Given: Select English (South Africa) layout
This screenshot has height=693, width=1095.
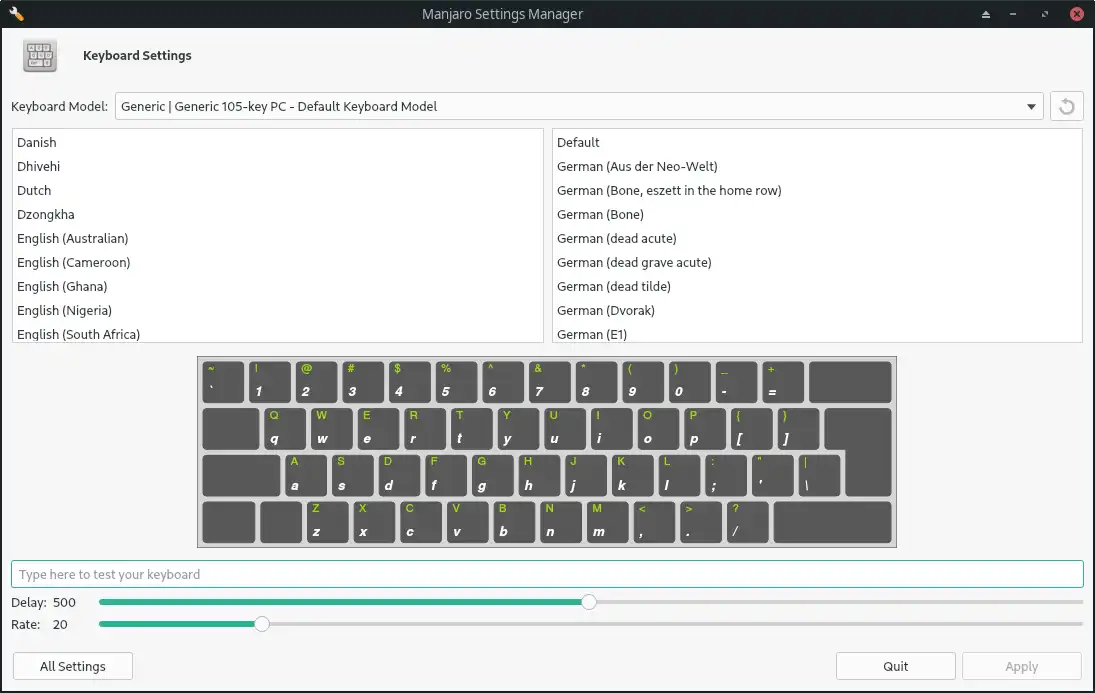Looking at the screenshot, I should pyautogui.click(x=277, y=333).
